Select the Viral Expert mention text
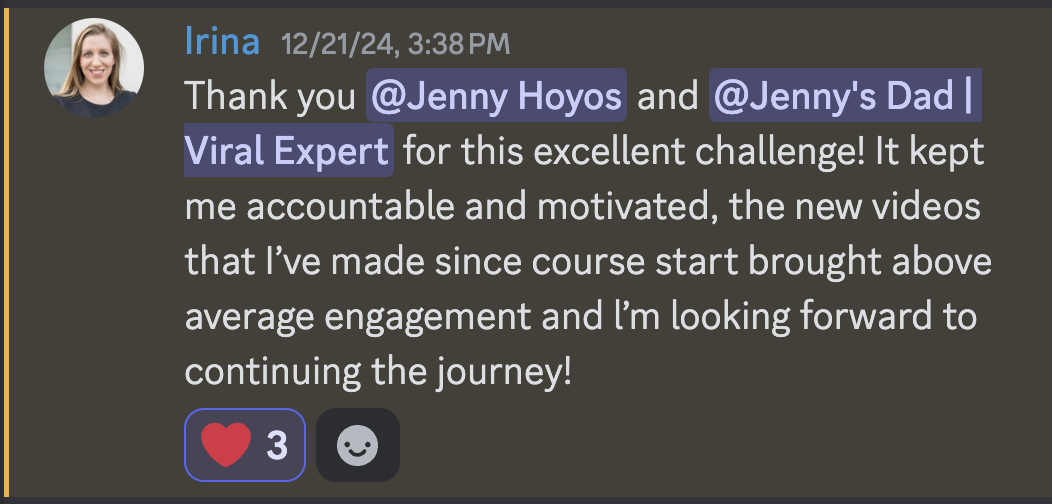 click(288, 153)
